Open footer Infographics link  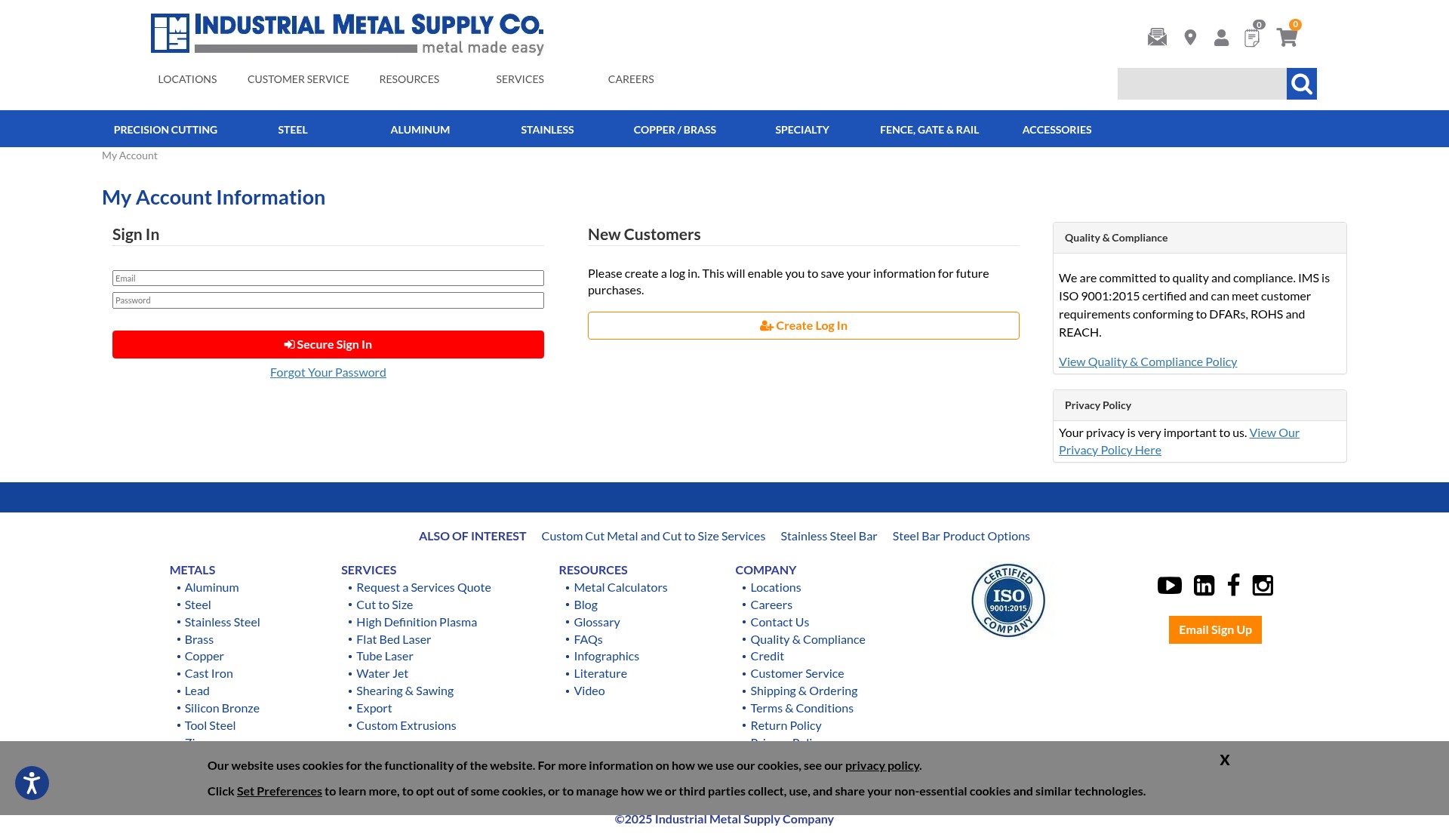pyautogui.click(x=607, y=657)
